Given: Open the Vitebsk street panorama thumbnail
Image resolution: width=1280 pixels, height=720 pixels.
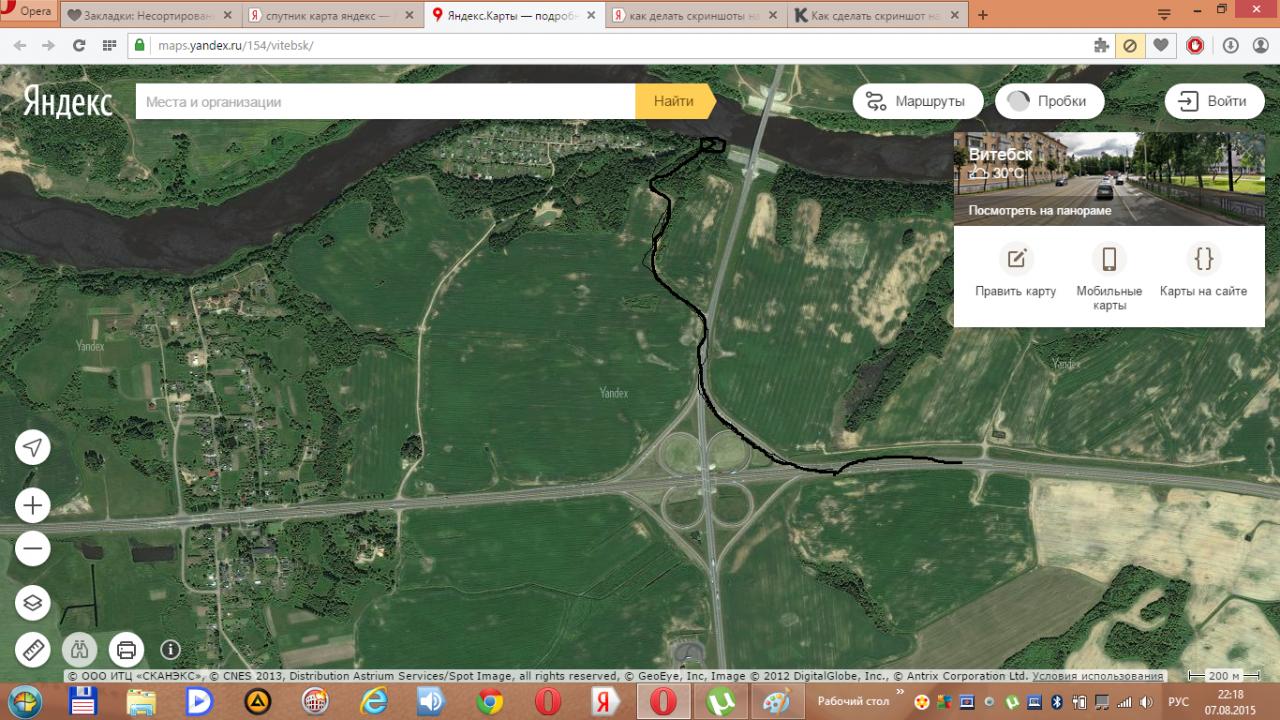Looking at the screenshot, I should click(x=1108, y=178).
